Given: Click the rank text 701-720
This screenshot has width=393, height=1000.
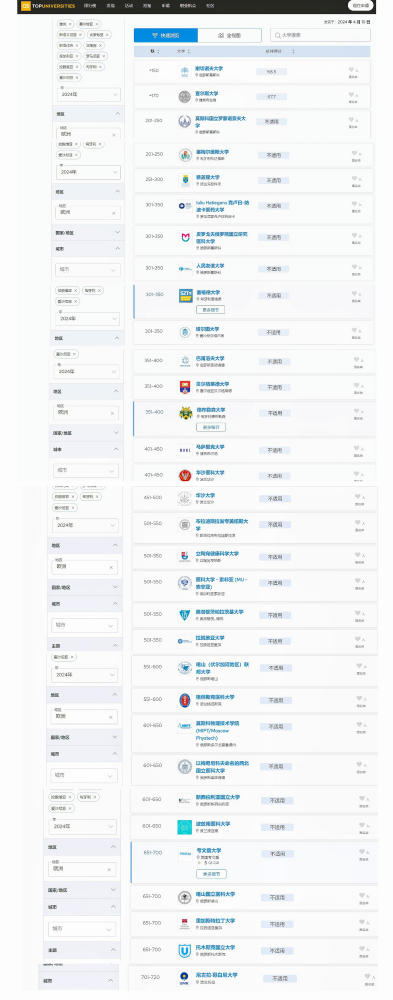Looking at the screenshot, I should tap(150, 976).
